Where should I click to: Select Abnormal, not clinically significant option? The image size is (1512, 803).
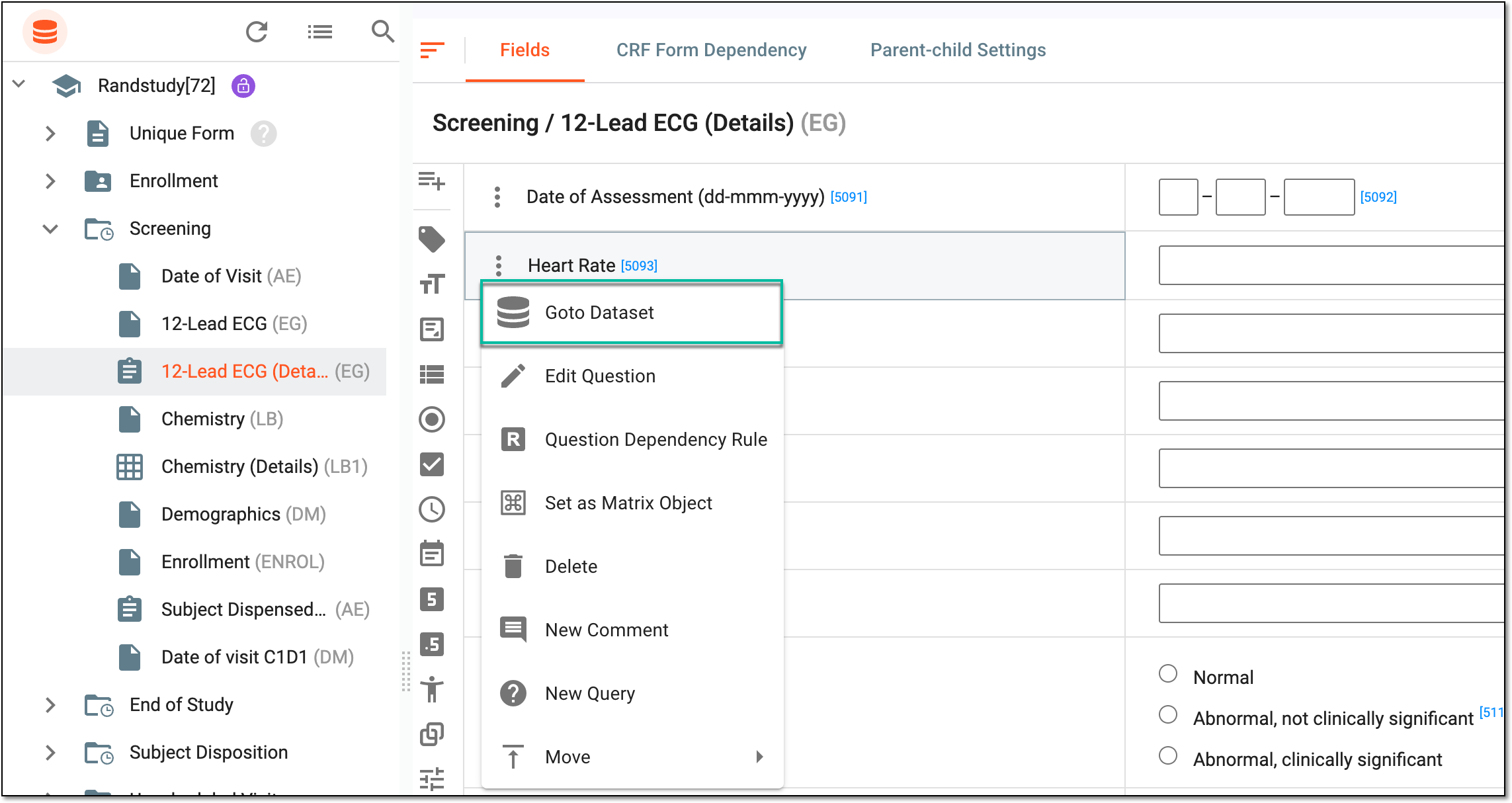[x=1168, y=714]
